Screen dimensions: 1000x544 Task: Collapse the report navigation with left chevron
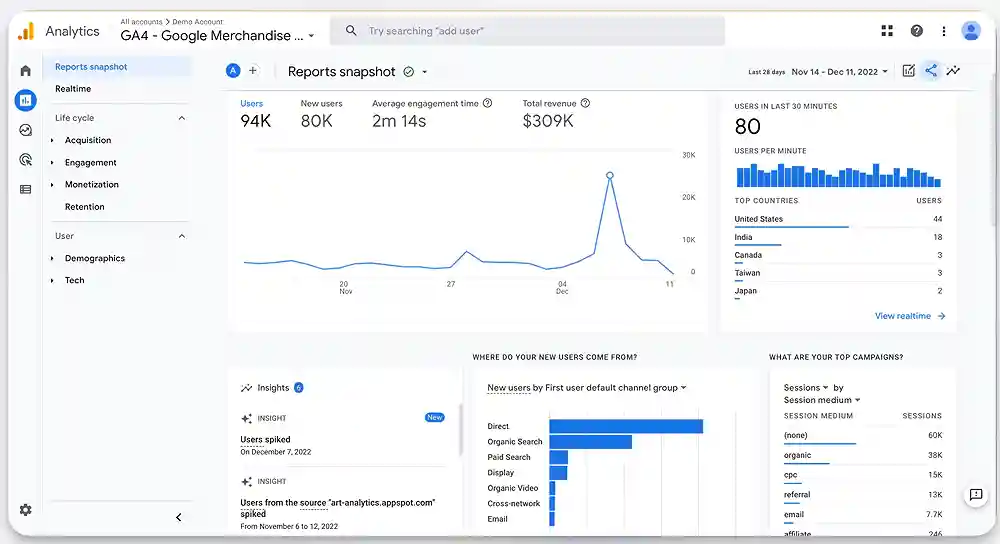tap(179, 517)
